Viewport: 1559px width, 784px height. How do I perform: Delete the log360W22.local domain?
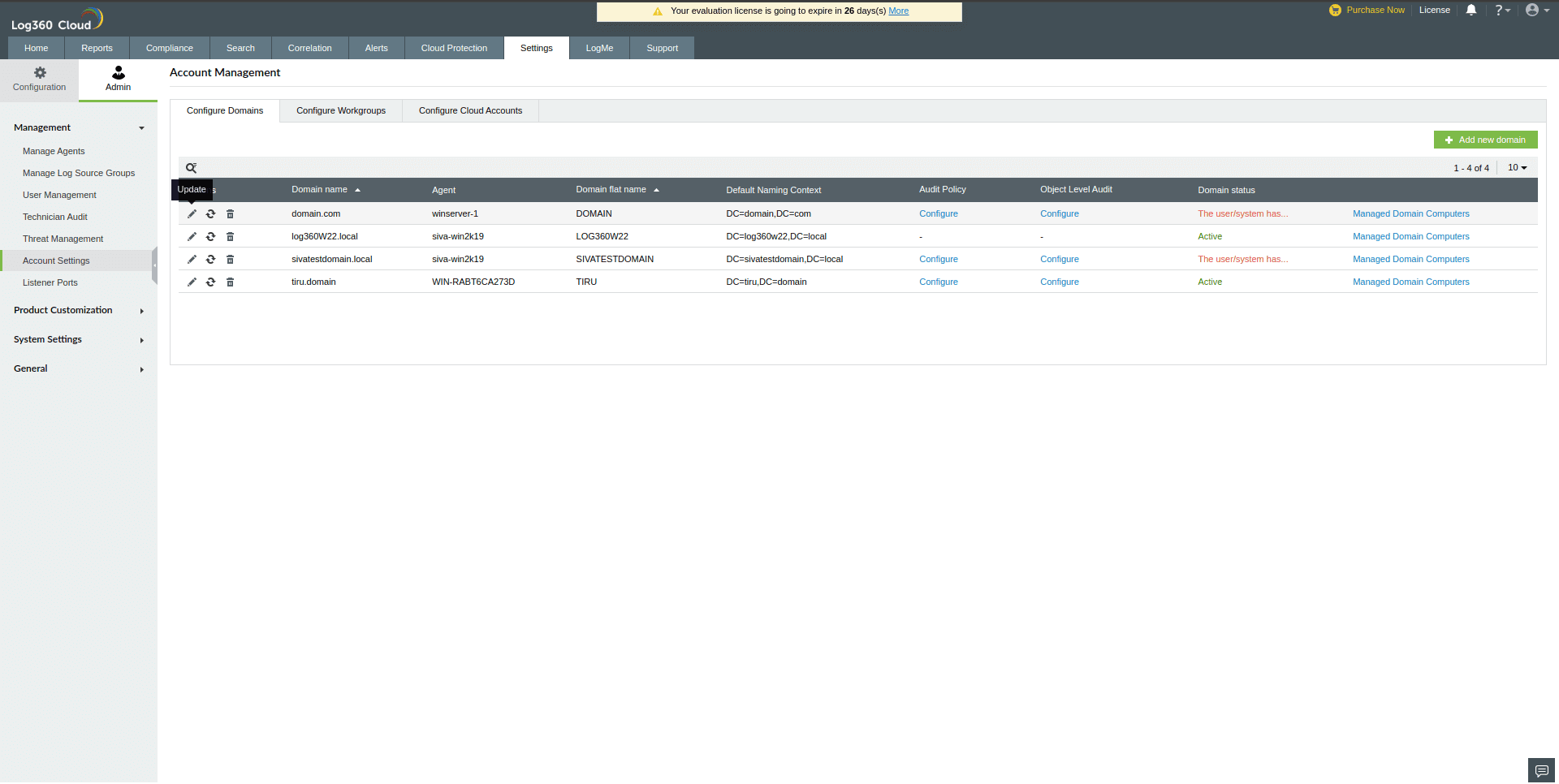tap(230, 237)
